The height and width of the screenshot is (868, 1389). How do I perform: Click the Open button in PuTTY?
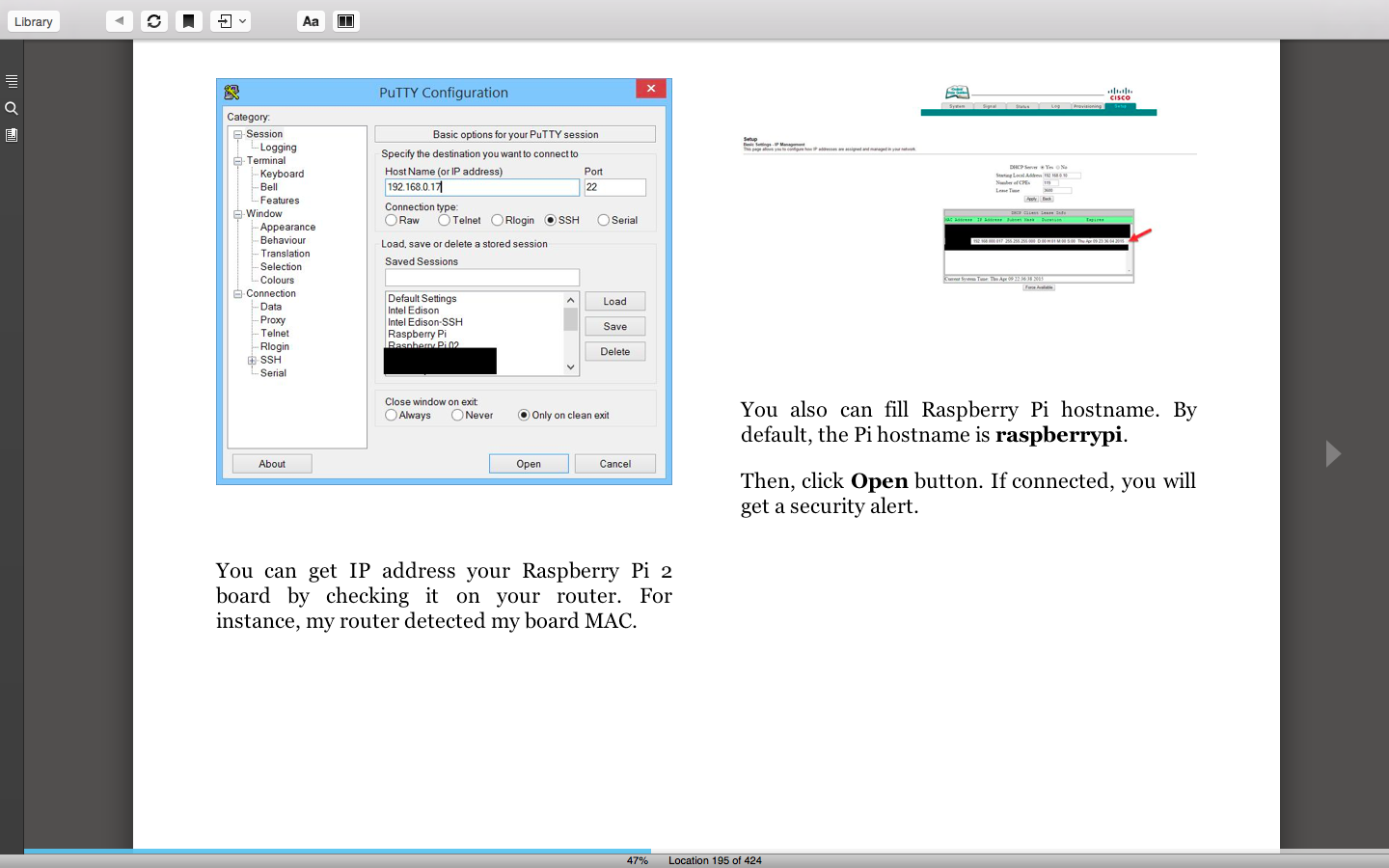point(529,464)
